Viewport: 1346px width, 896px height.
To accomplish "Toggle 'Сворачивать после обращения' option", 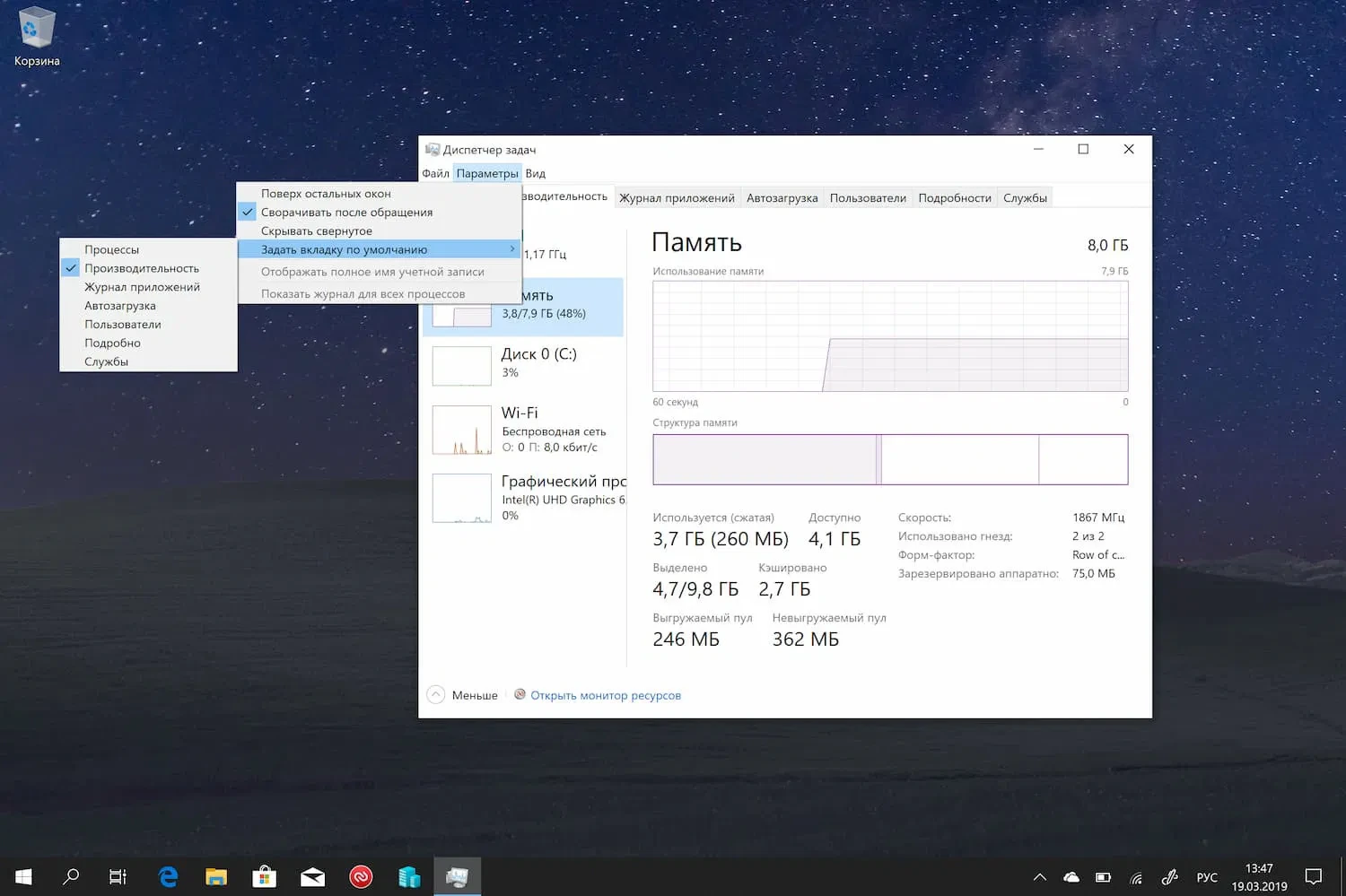I will click(x=346, y=213).
